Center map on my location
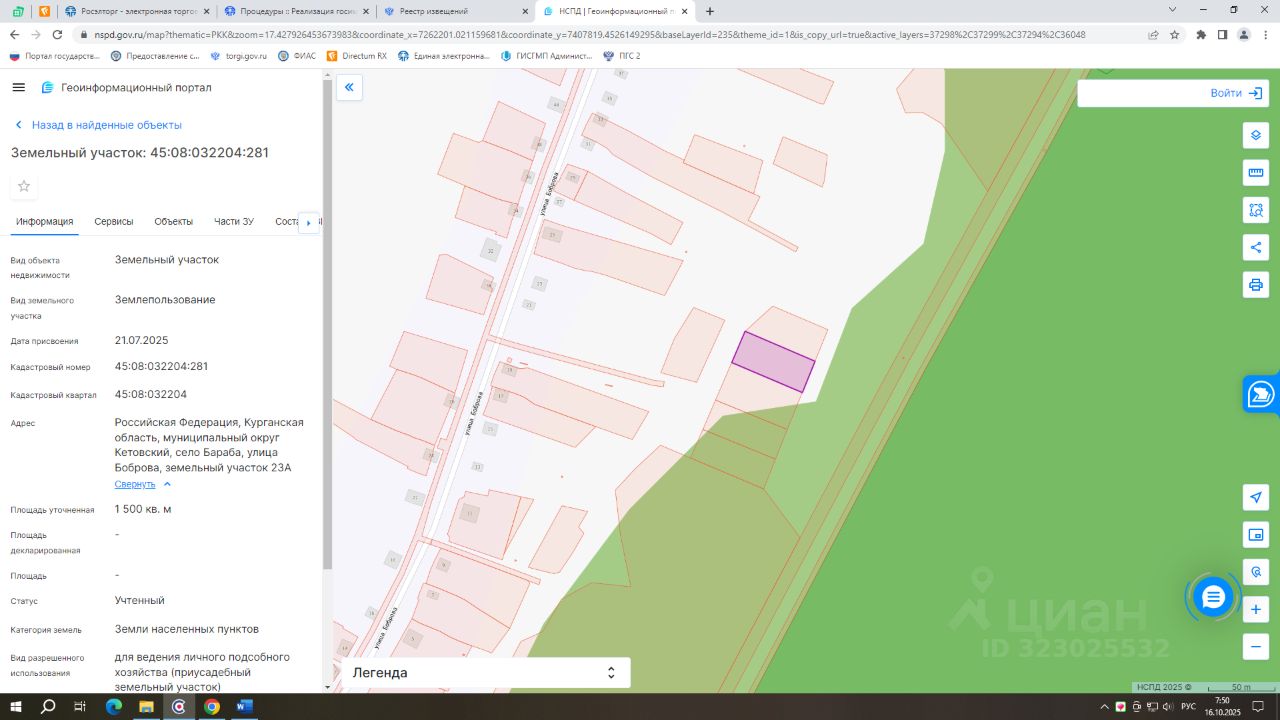The width and height of the screenshot is (1280, 720). (x=1256, y=497)
